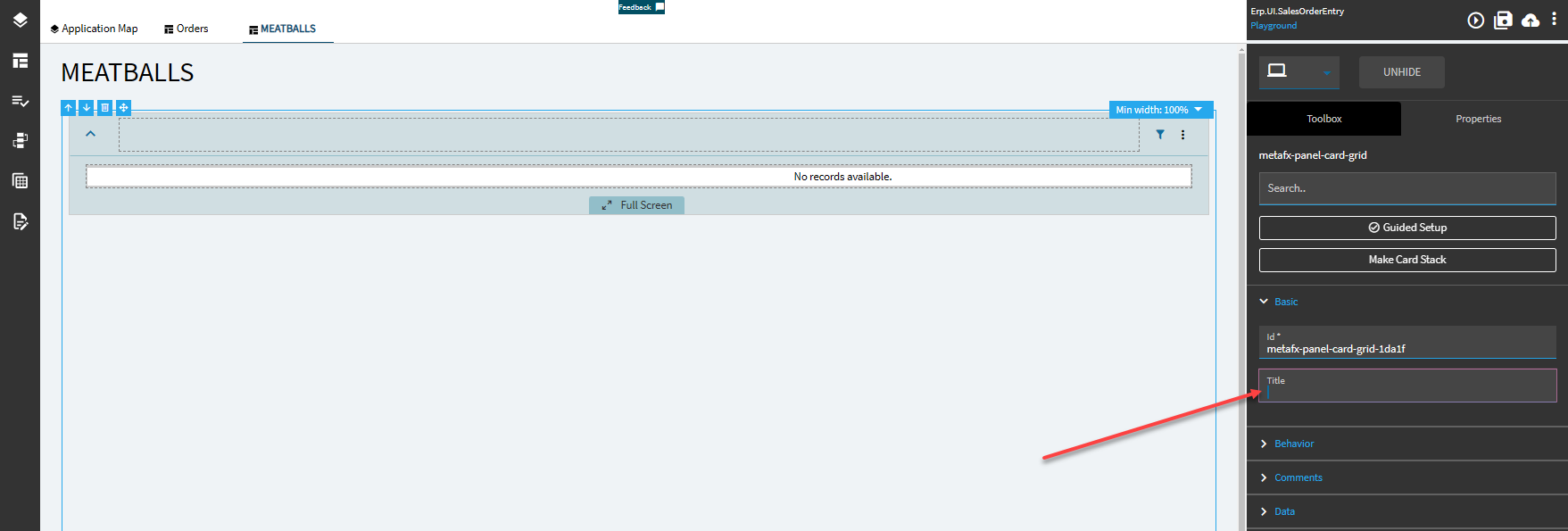
Task: Open the top-right vertical ellipsis menu
Action: [1554, 19]
